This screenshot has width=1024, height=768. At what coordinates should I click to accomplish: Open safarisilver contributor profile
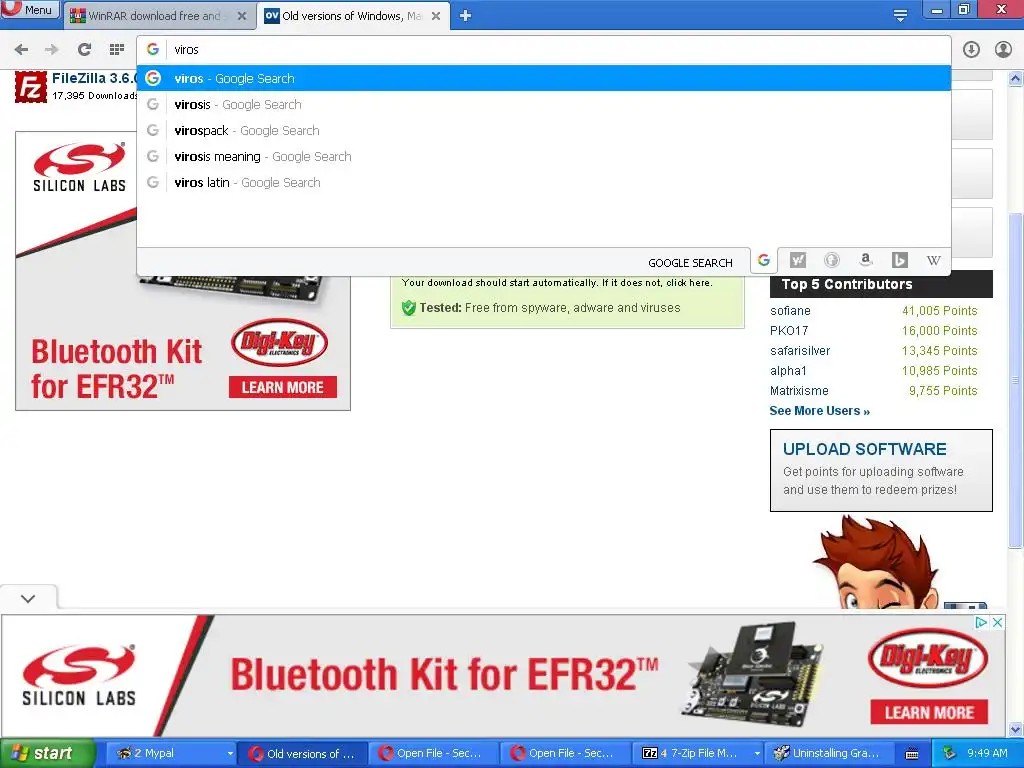(x=800, y=351)
